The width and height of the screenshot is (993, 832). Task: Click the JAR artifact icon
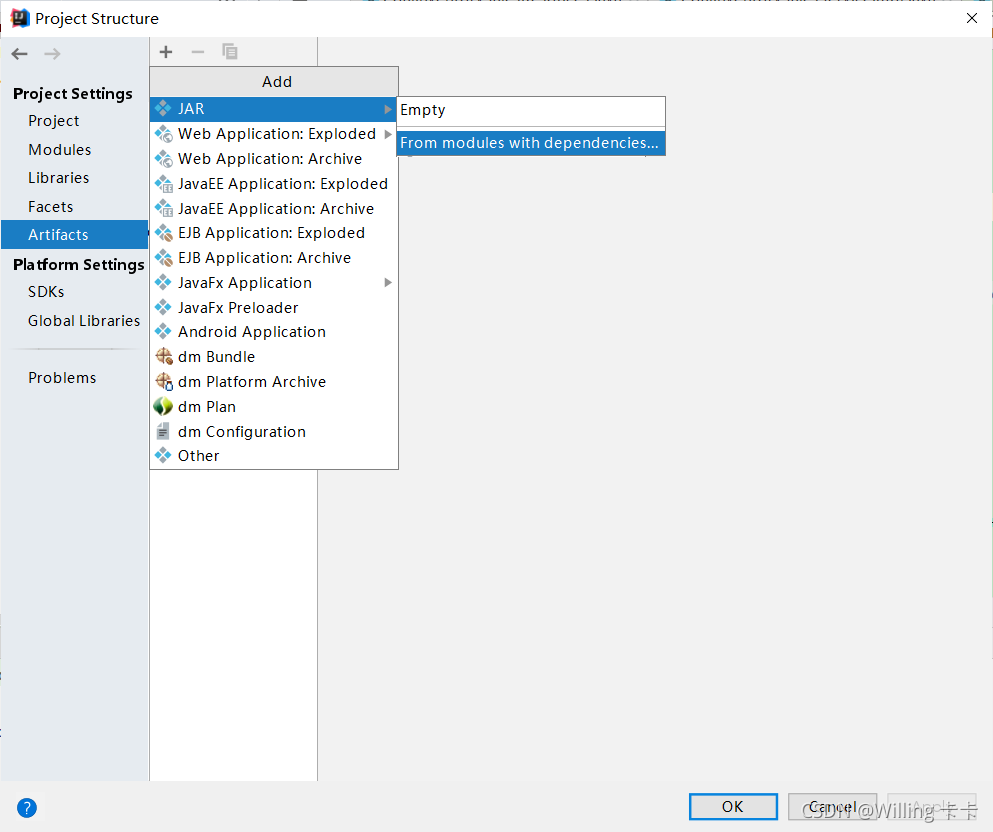click(163, 108)
